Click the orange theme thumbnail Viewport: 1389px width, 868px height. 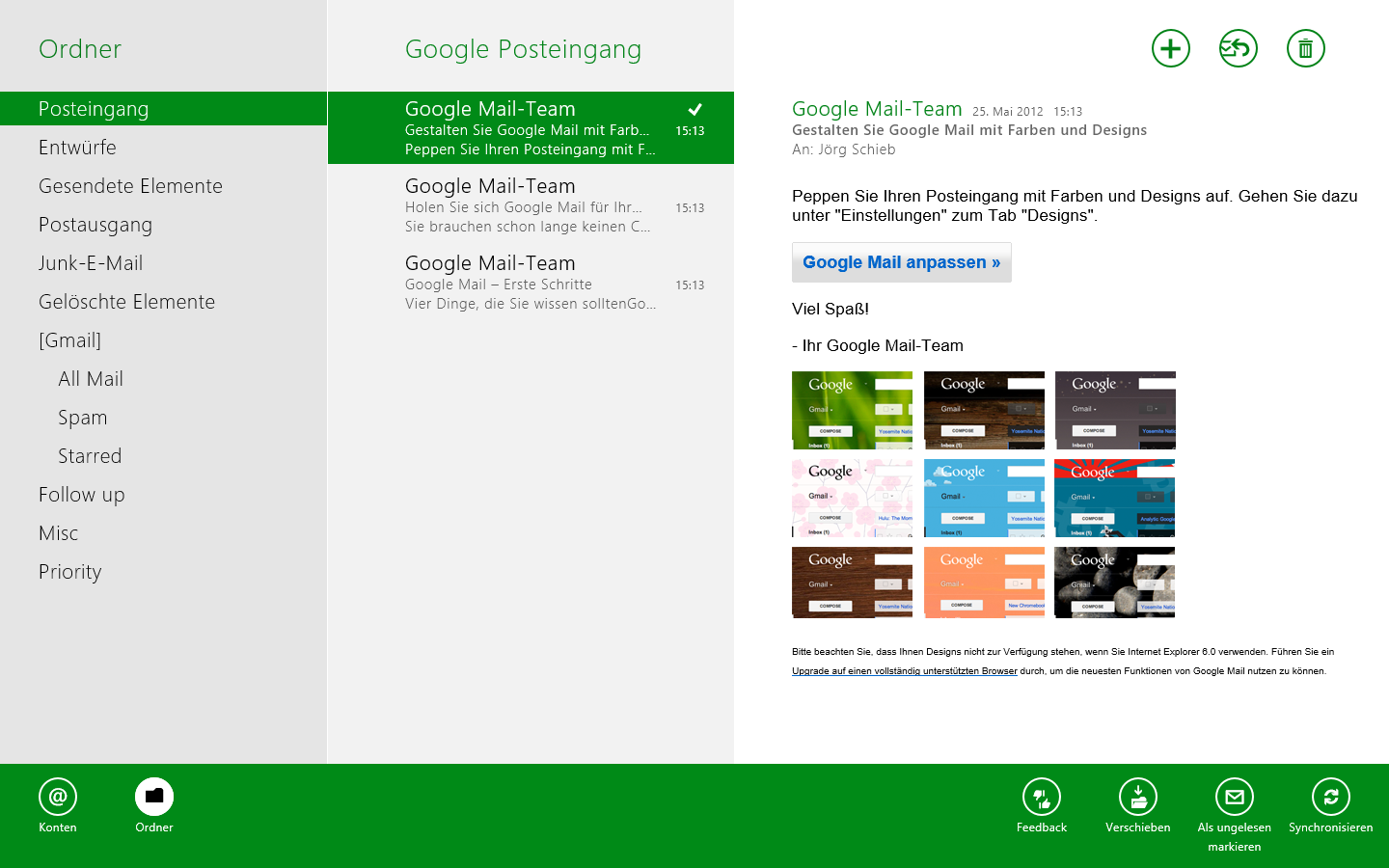point(984,583)
